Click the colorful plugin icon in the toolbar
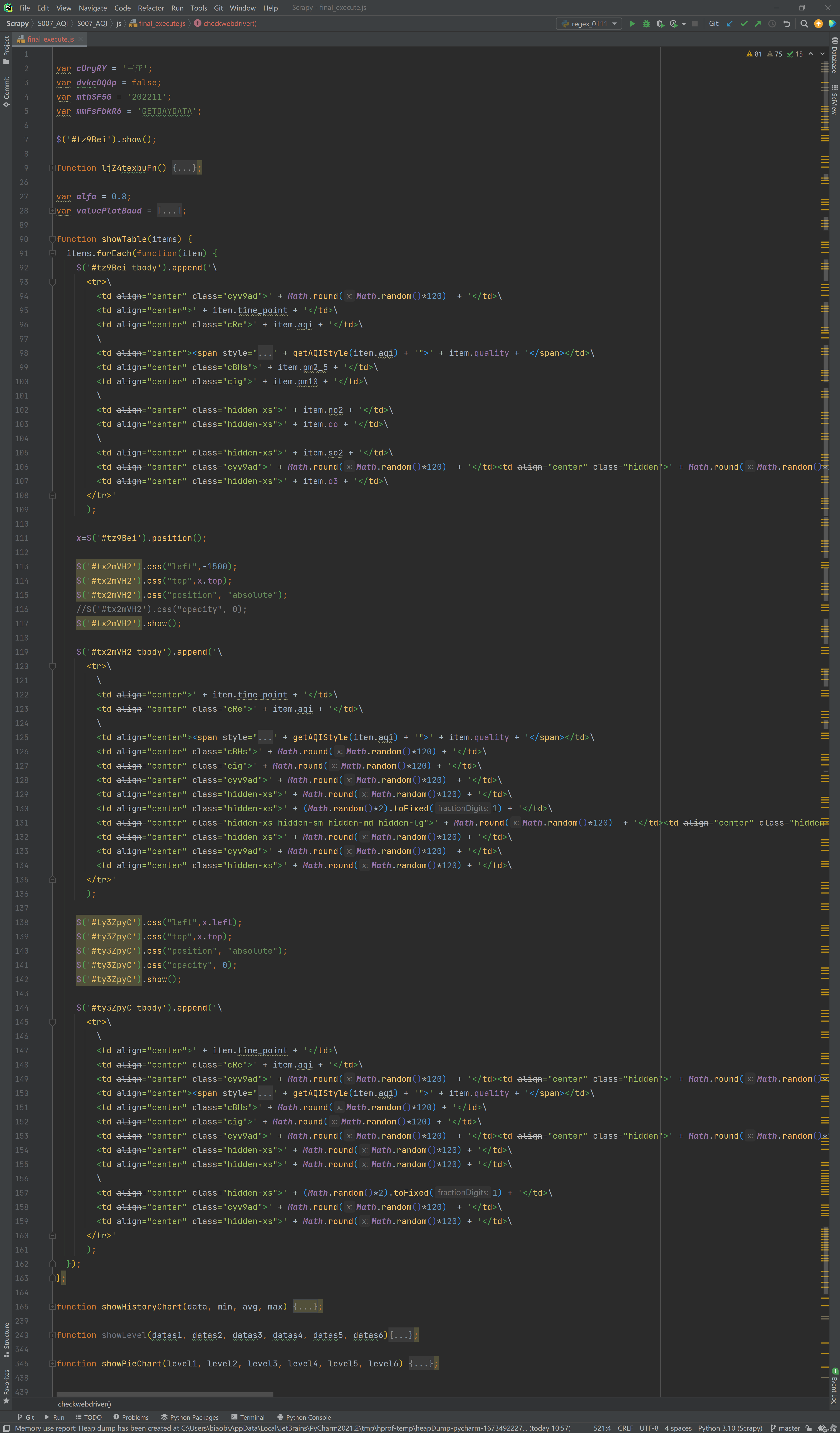This screenshot has width=840, height=1433. click(x=833, y=24)
